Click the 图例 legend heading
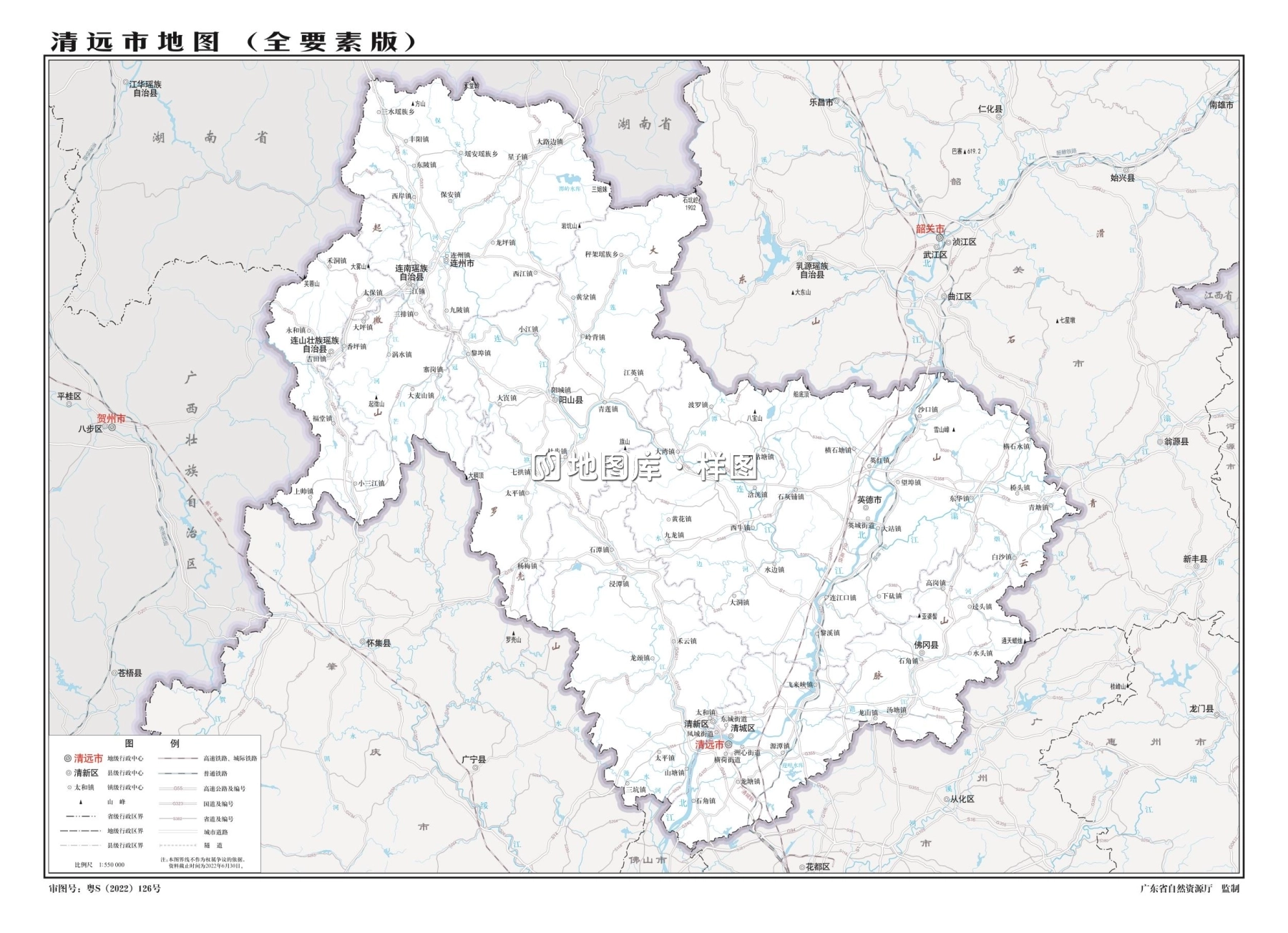 [152, 743]
